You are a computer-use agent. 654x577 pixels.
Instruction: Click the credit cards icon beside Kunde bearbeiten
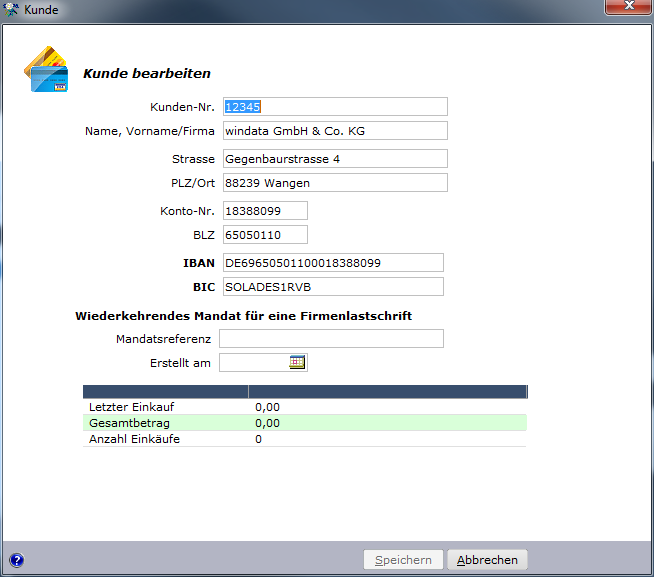[46, 69]
